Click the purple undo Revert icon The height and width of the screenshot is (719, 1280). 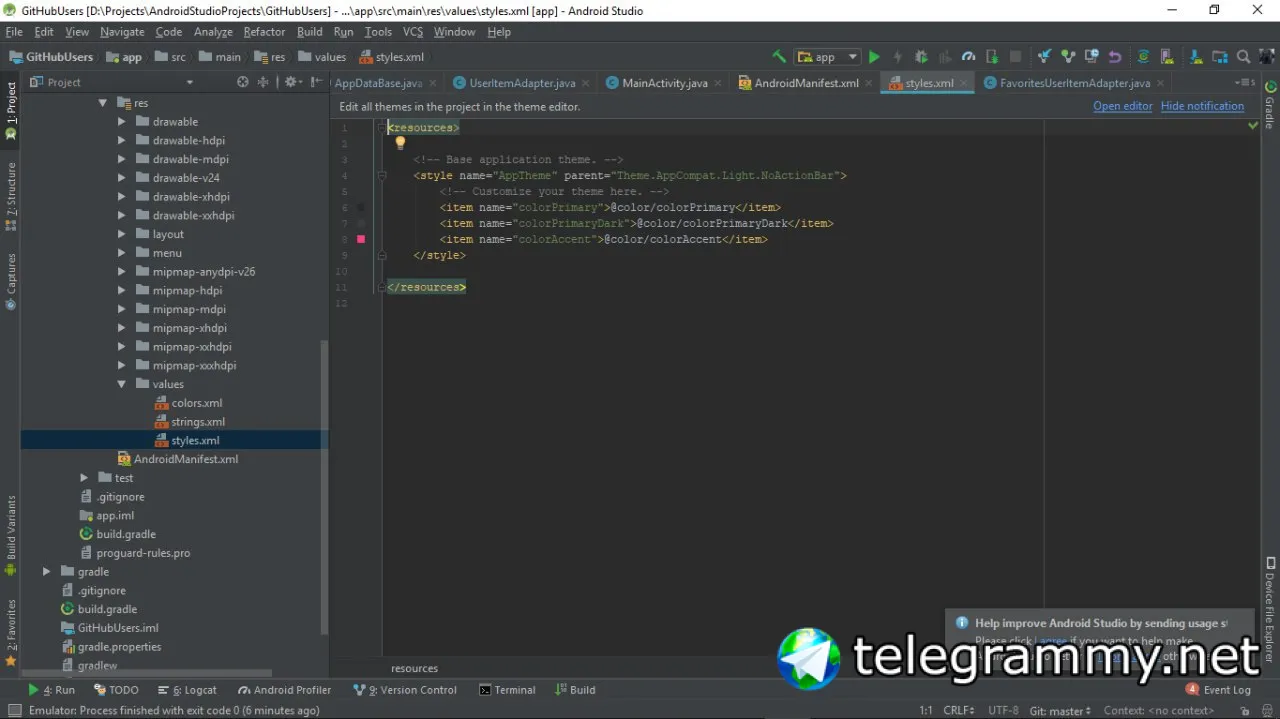click(1115, 57)
